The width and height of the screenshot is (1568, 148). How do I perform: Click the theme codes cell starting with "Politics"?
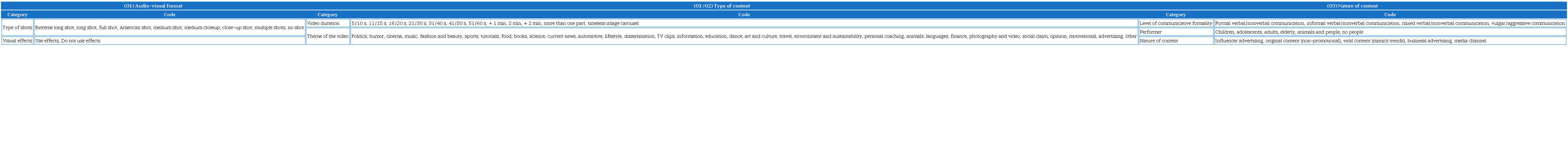pos(744,36)
